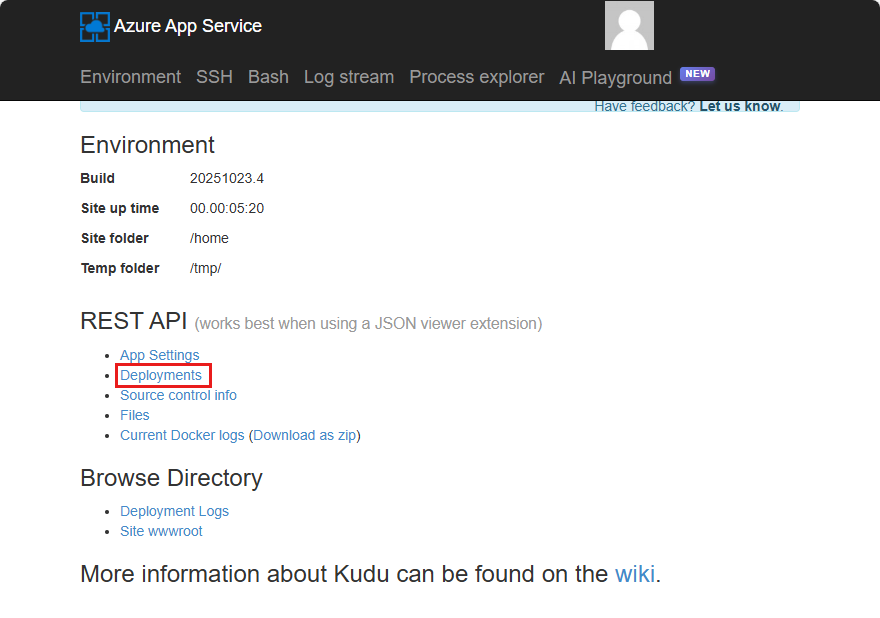
Task: Click the REST API section heading
Action: click(134, 321)
